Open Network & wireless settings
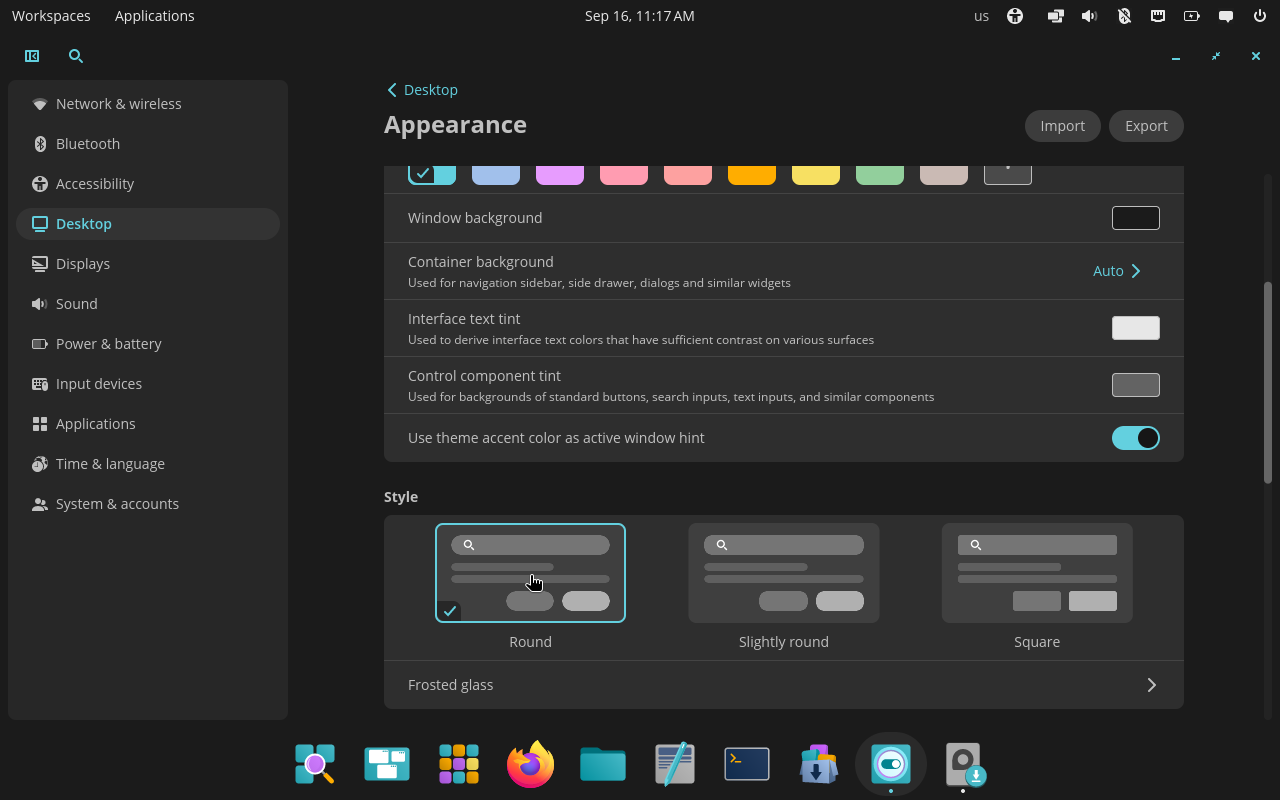The image size is (1280, 800). [x=148, y=104]
